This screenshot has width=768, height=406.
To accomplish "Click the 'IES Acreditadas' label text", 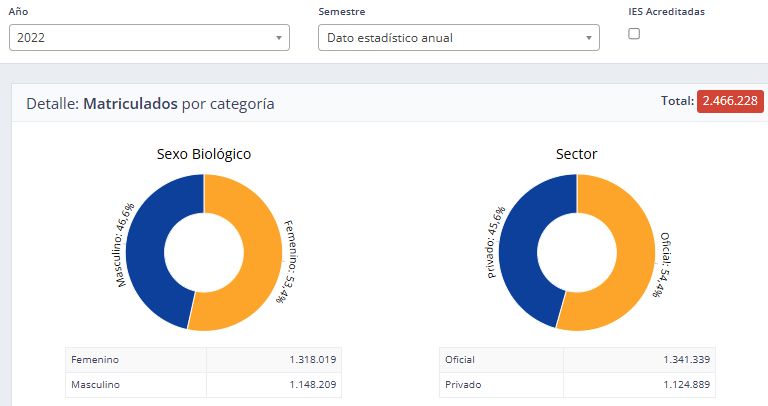I will [667, 12].
